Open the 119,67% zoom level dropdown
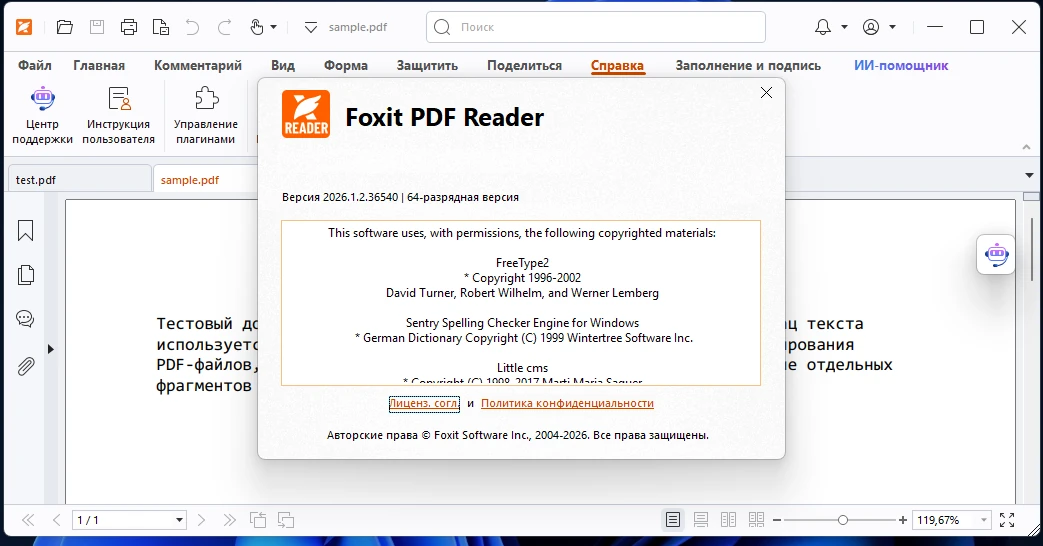Image resolution: width=1043 pixels, height=546 pixels. [983, 520]
